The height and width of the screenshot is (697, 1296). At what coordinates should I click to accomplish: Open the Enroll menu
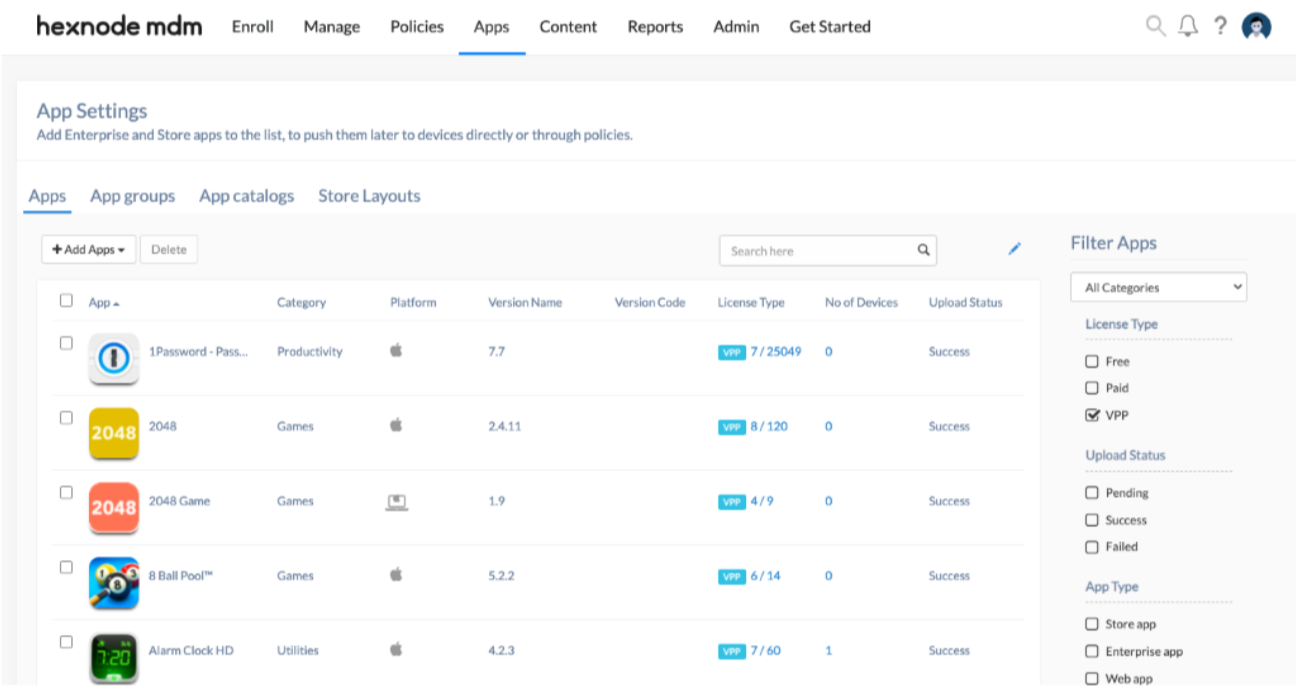click(253, 27)
